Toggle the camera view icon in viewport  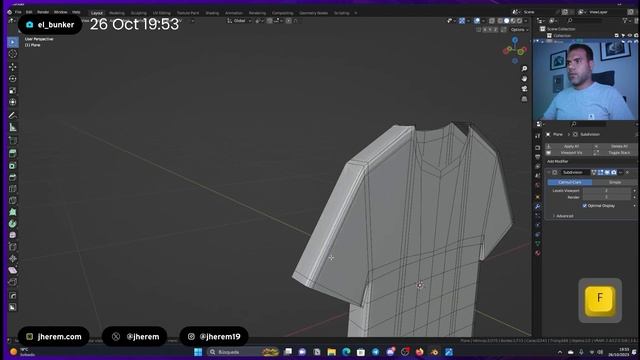click(x=524, y=89)
